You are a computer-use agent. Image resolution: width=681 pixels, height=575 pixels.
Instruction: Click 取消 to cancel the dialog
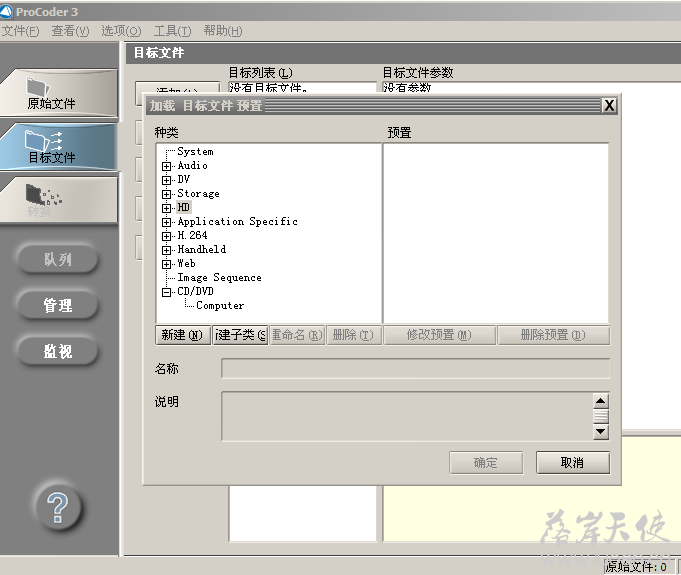[x=572, y=463]
